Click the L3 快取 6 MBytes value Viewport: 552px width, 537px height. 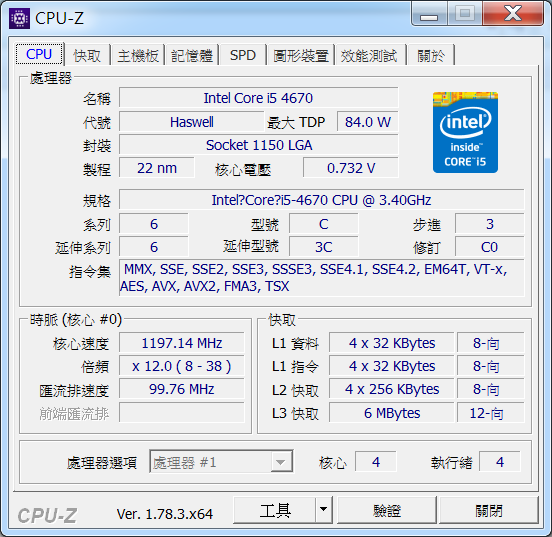click(392, 413)
